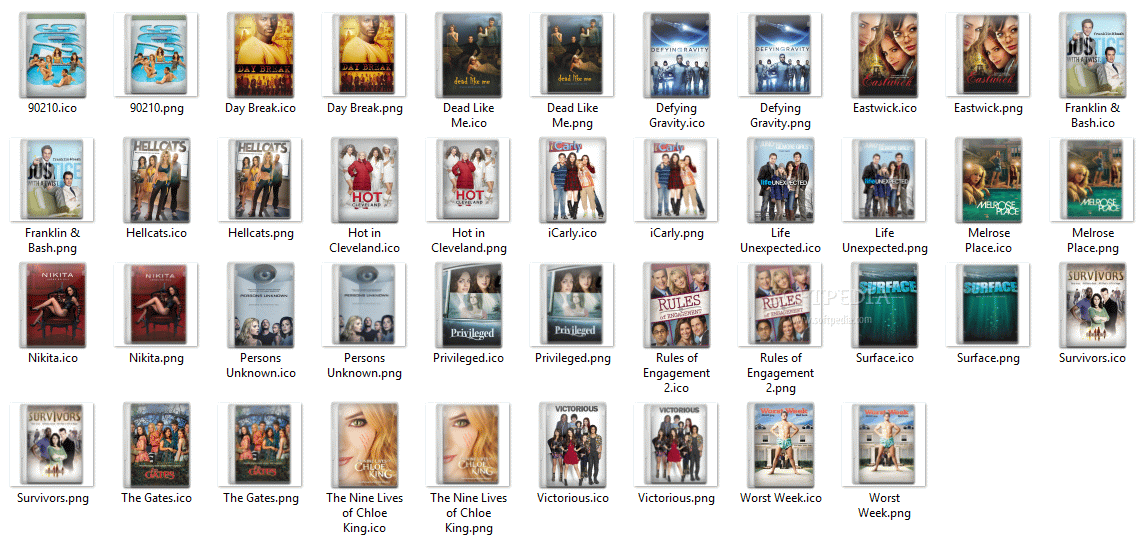Click Life Unexpected.ico icon

point(780,180)
